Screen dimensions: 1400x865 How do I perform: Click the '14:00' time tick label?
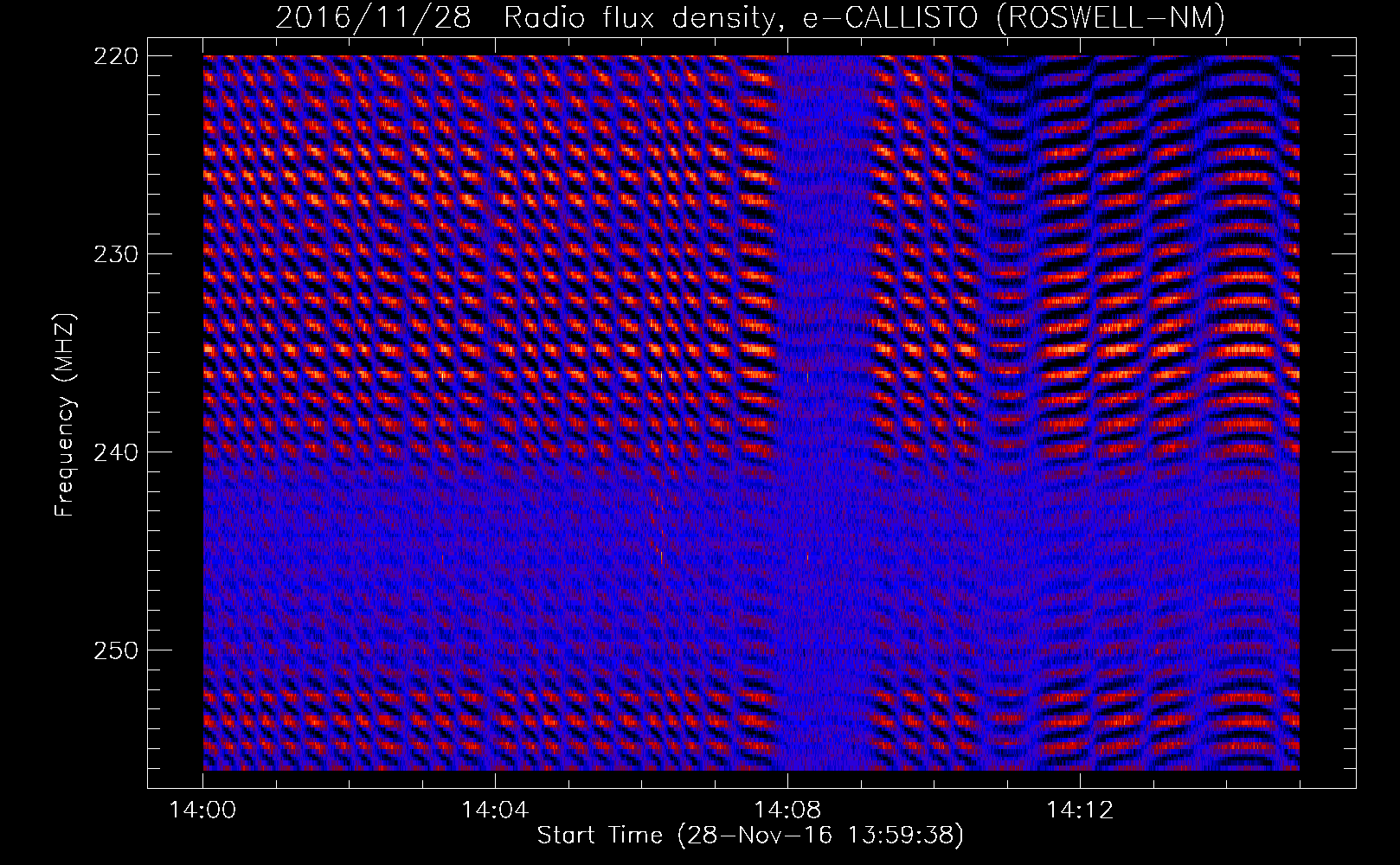(202, 810)
